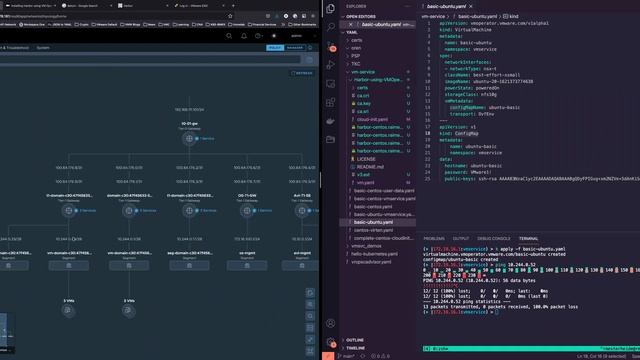Open more actions ellipsis in Explorer header
The width and height of the screenshot is (640, 360).
tap(407, 6)
